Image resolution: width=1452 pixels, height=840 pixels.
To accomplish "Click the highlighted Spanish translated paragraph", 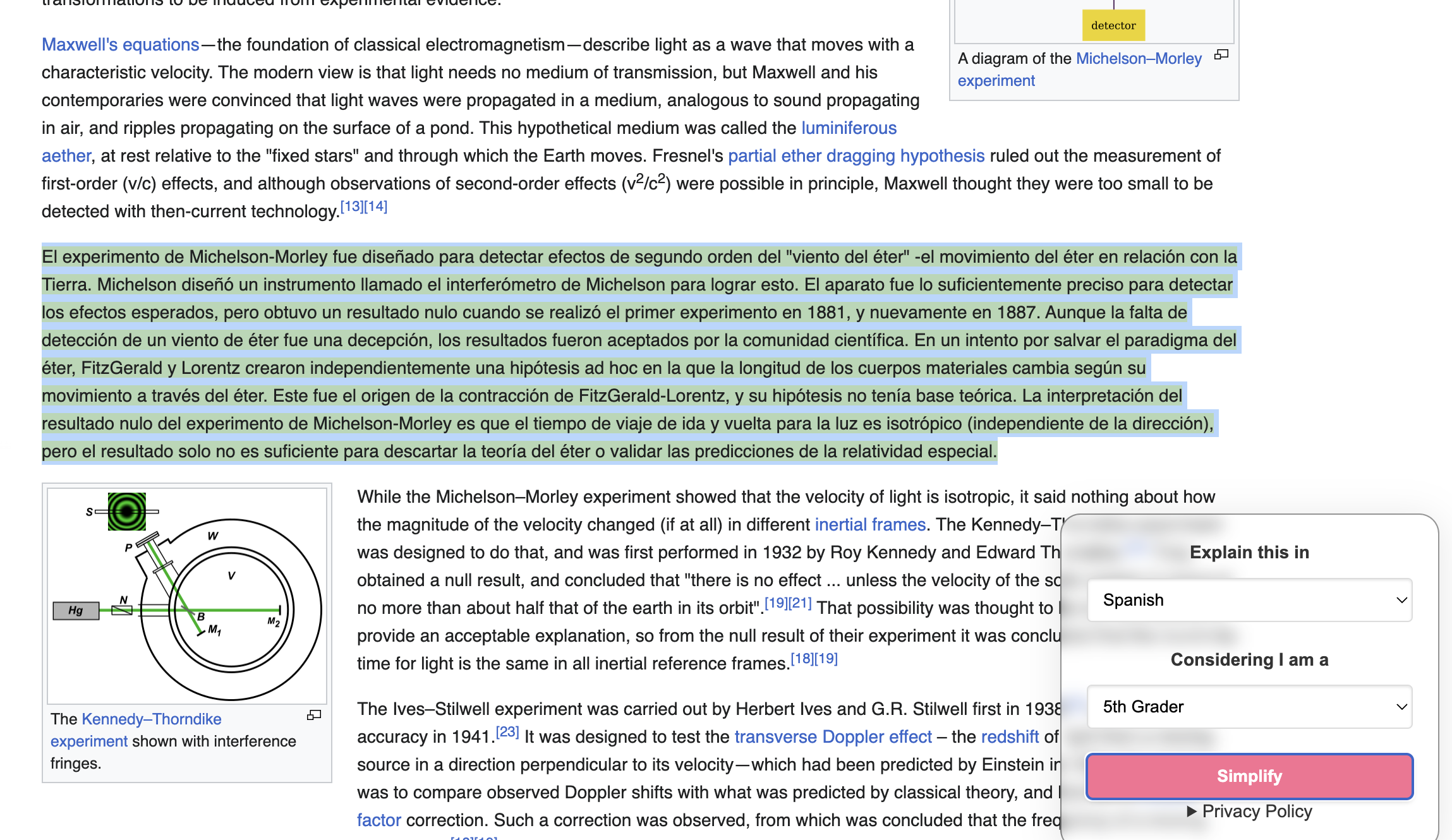I will 632,354.
